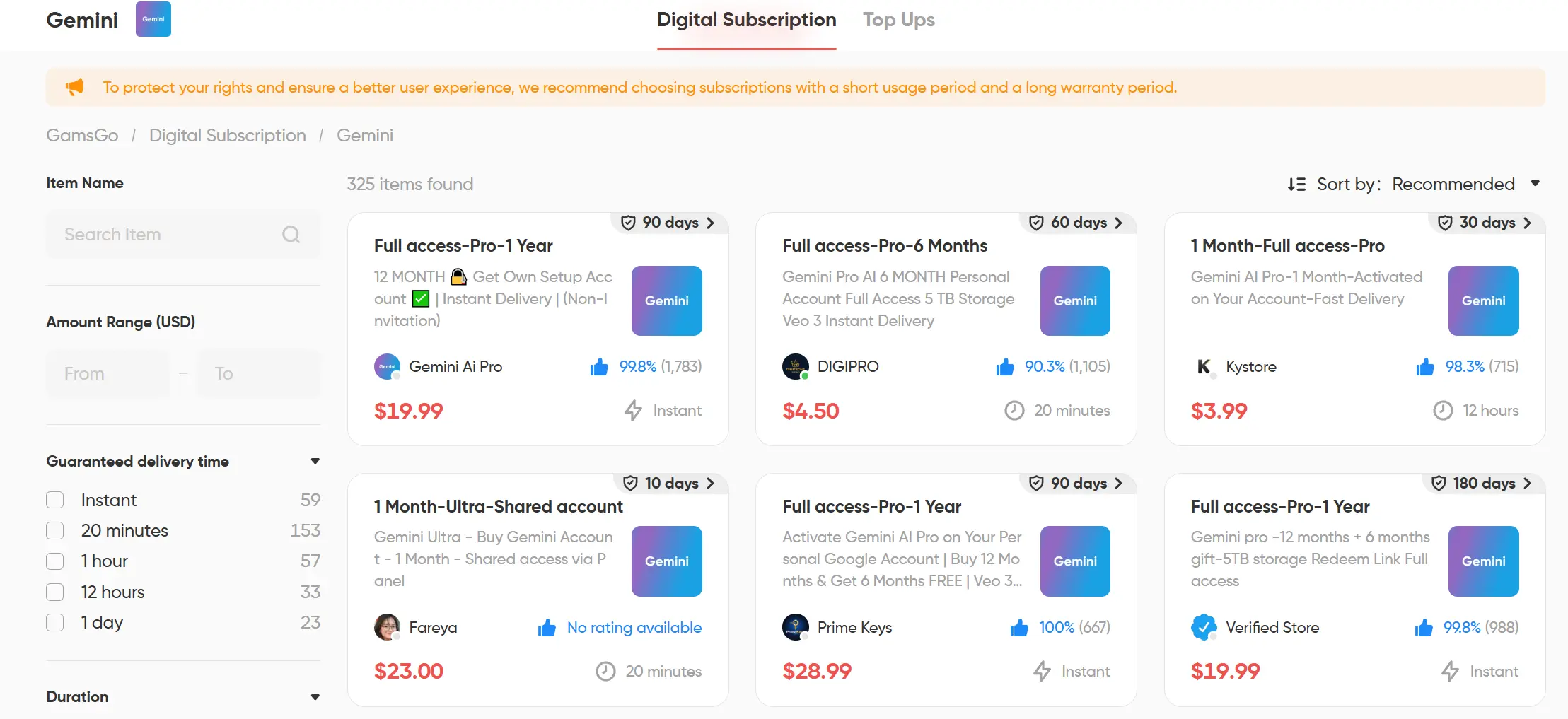Tick the 12 hours delivery checkbox

pos(55,592)
